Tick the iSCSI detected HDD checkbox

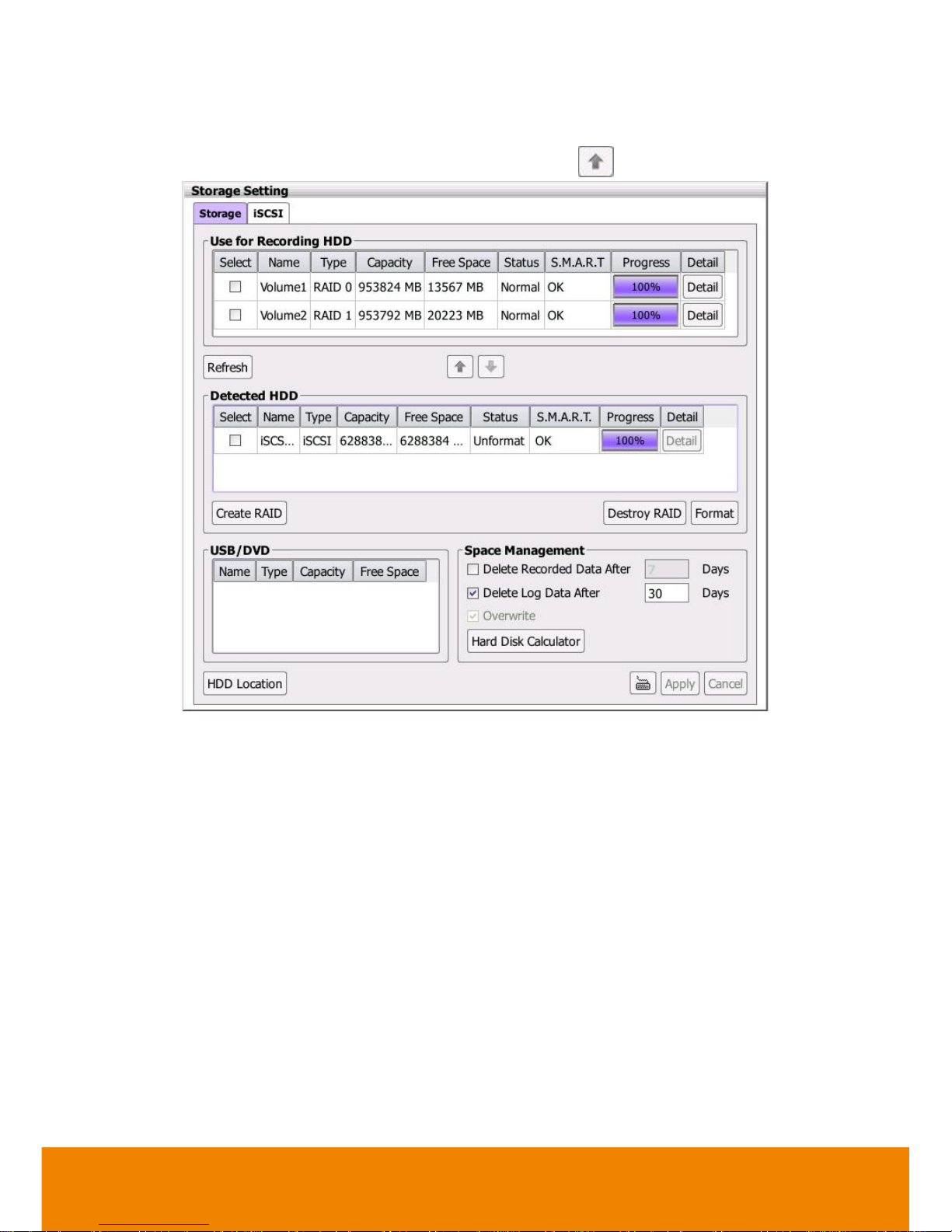(235, 441)
